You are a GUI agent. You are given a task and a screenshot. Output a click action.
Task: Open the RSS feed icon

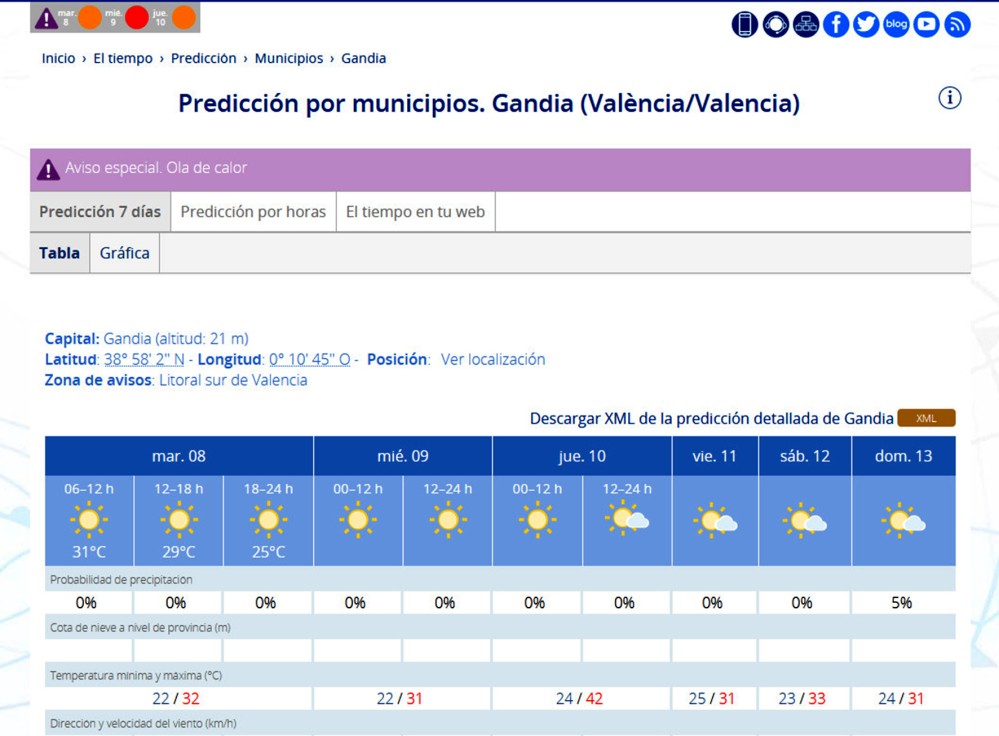(957, 24)
